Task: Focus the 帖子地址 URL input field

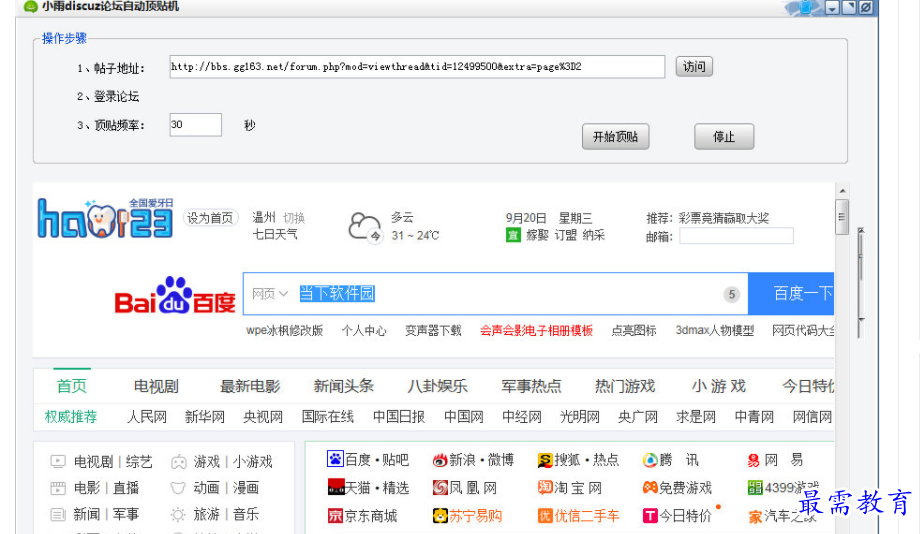Action: 417,67
